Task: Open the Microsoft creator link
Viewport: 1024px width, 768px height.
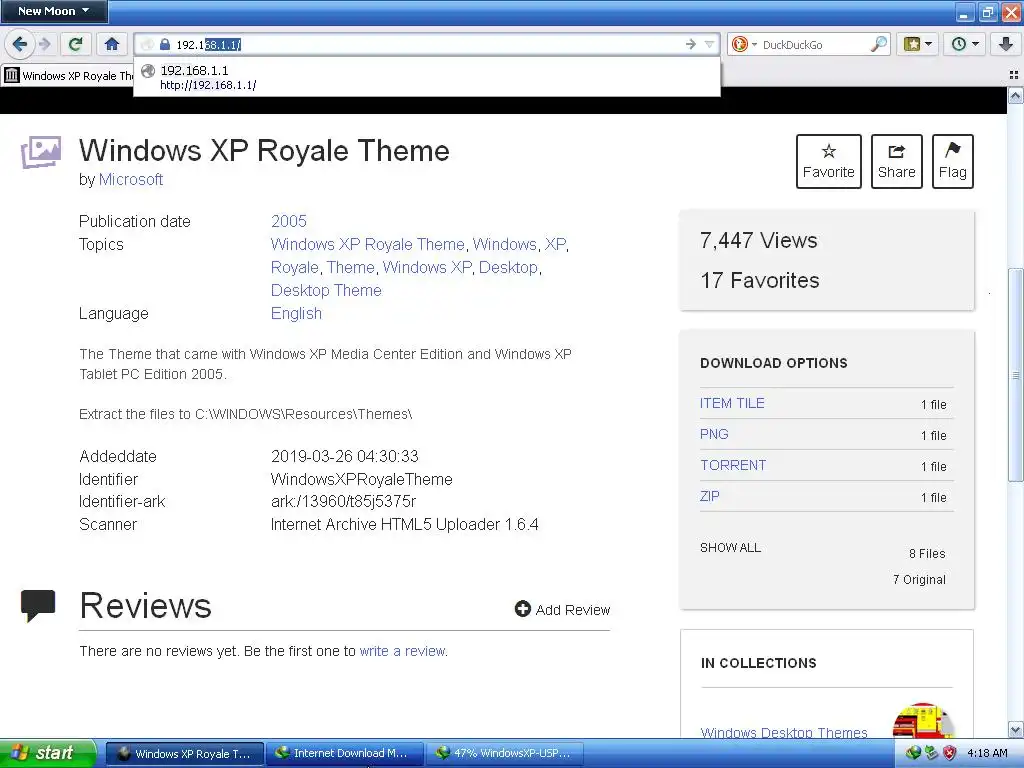Action: tap(131, 180)
